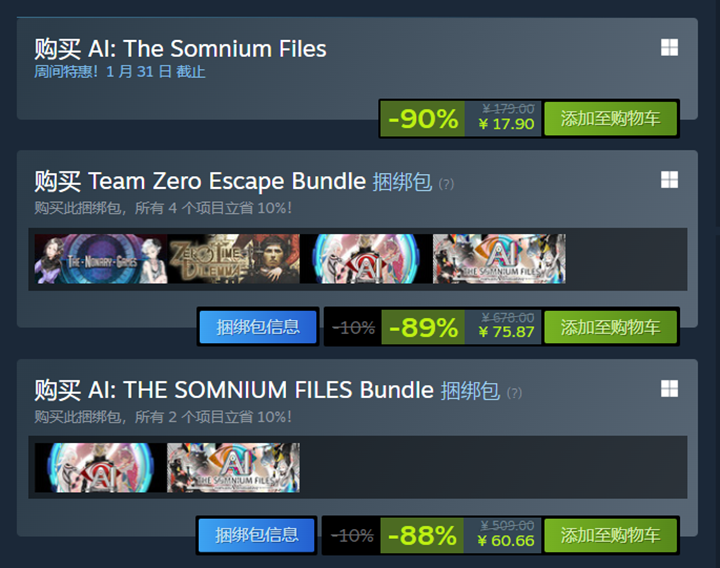Open 捆绑包信息 for Team Zero Escape Bundle
720x568 pixels.
[258, 327]
